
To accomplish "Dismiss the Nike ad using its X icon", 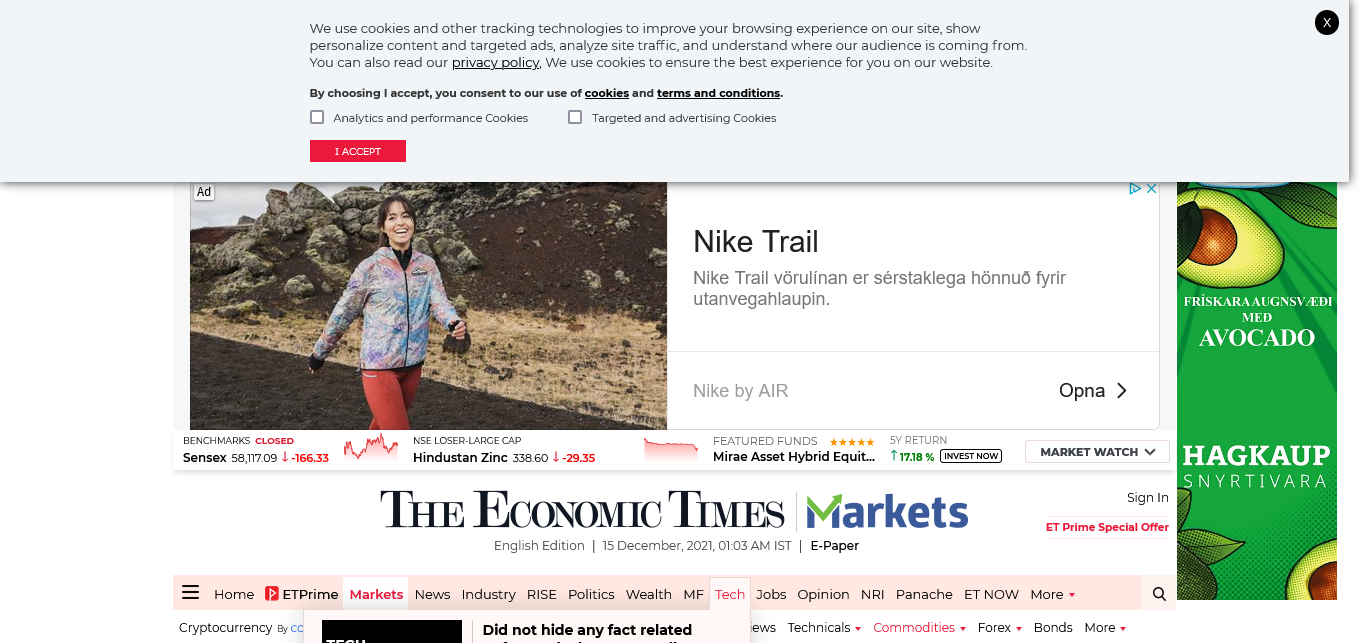I will 1151,189.
